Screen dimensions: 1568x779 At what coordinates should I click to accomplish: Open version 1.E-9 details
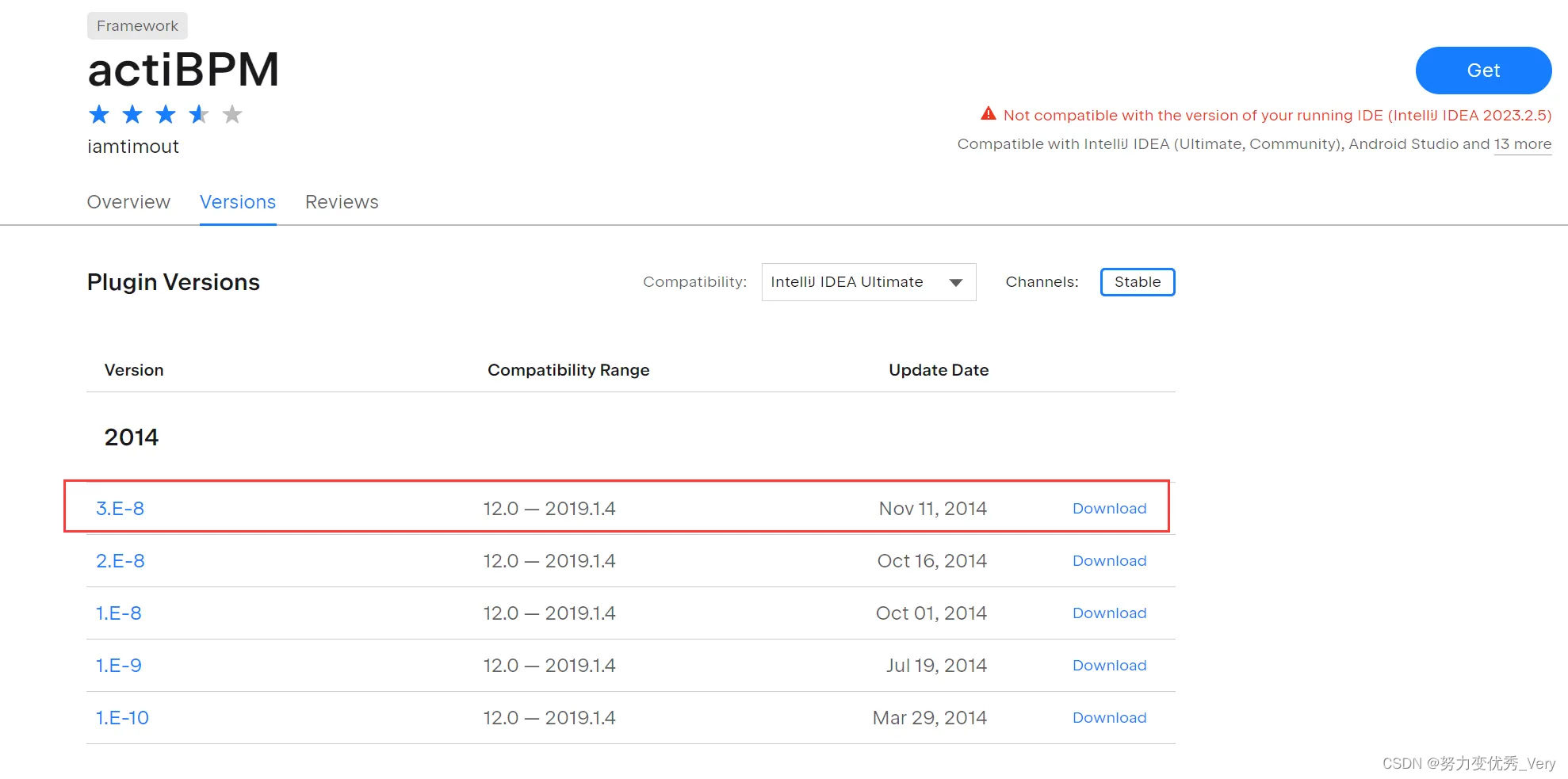click(119, 666)
